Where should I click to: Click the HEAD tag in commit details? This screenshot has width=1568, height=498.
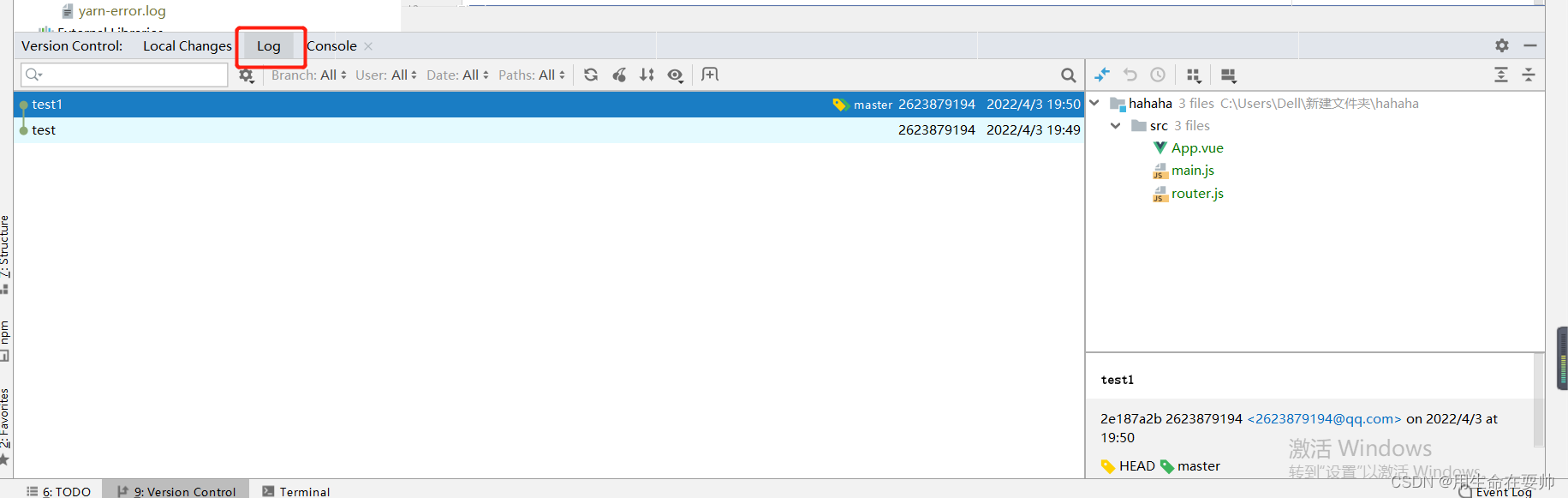(1128, 466)
